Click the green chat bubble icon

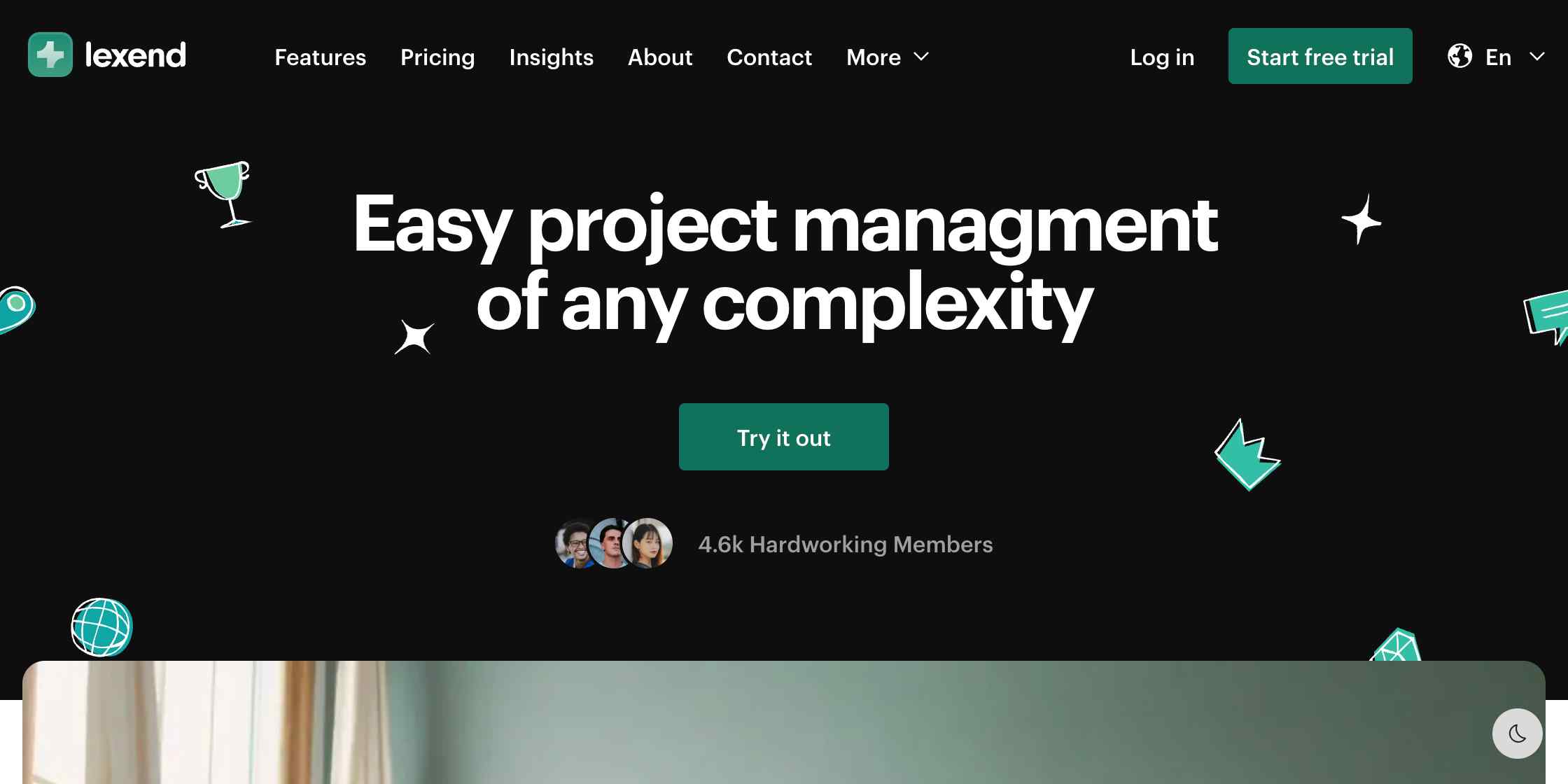[x=1547, y=316]
